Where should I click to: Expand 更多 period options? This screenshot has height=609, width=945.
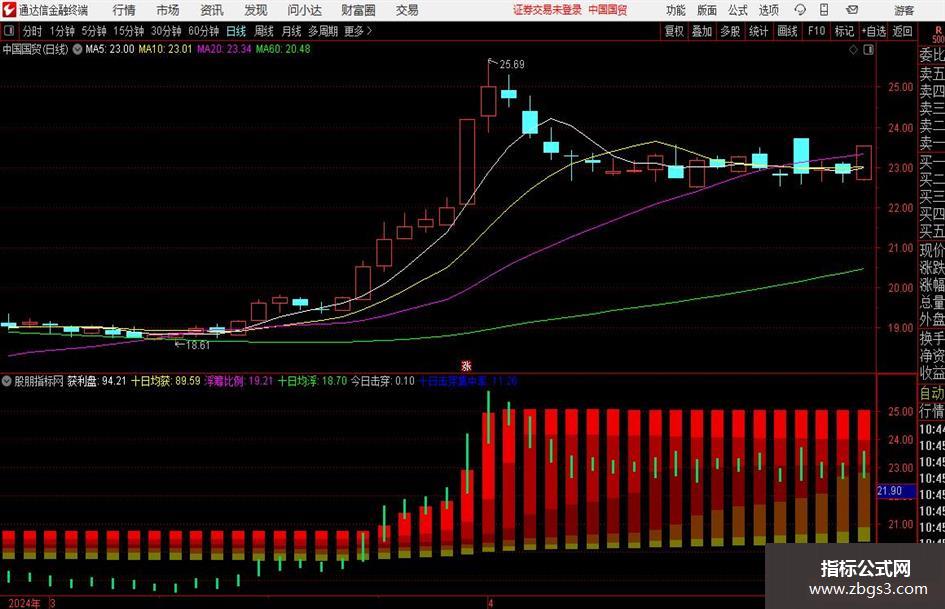point(358,31)
